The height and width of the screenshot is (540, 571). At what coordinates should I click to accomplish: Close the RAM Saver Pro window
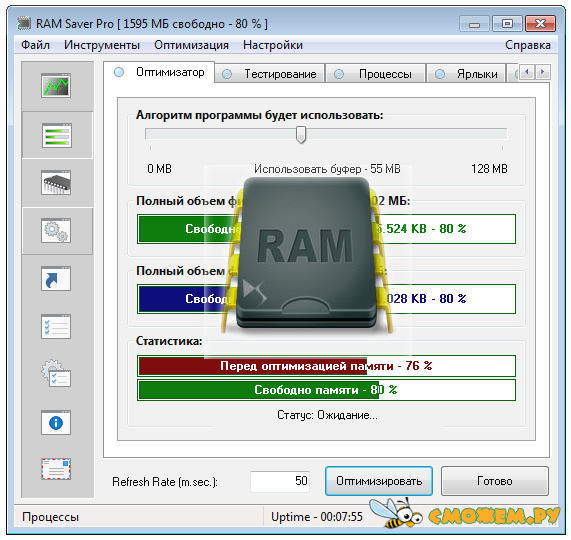[540, 24]
